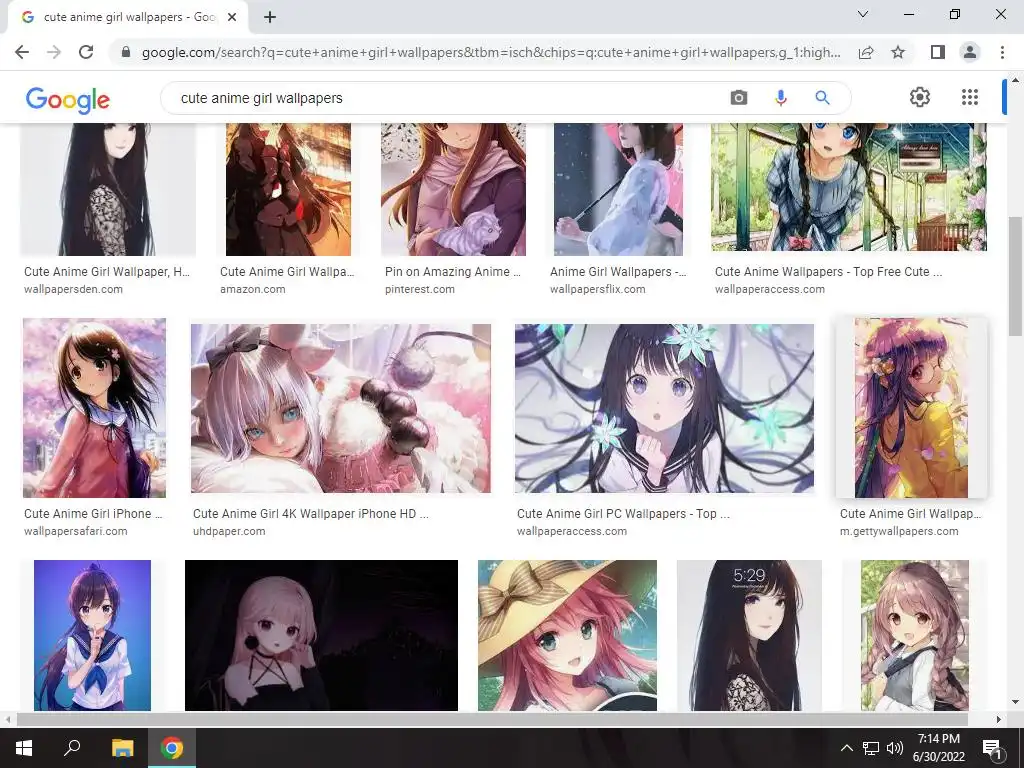Reload the current page

click(86, 52)
